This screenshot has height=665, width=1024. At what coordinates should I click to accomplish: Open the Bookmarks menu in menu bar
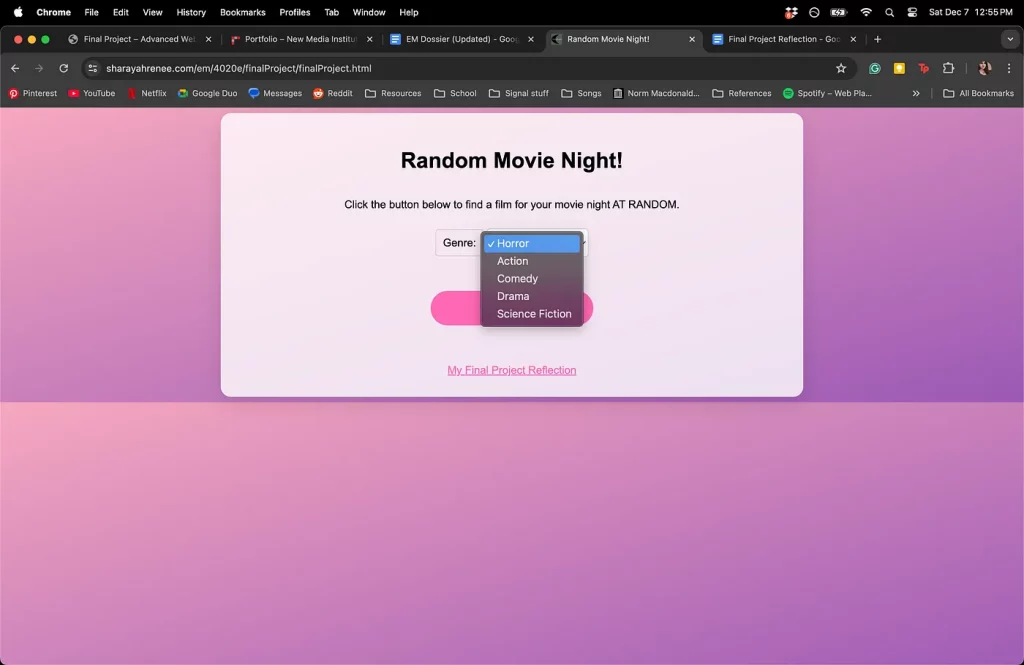[242, 12]
